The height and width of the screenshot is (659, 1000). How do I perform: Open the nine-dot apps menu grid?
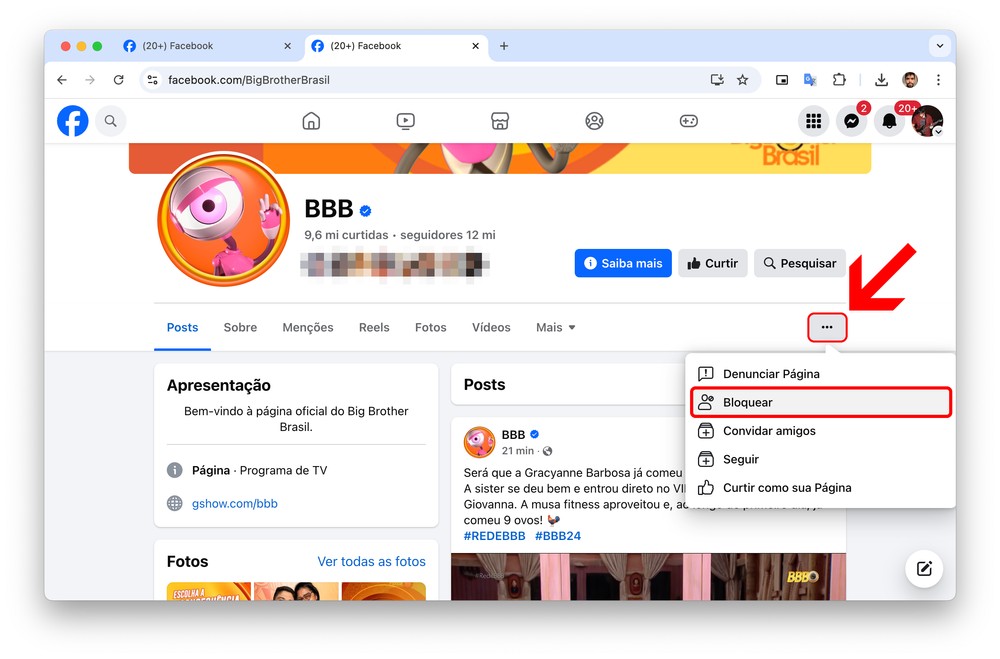tap(813, 121)
